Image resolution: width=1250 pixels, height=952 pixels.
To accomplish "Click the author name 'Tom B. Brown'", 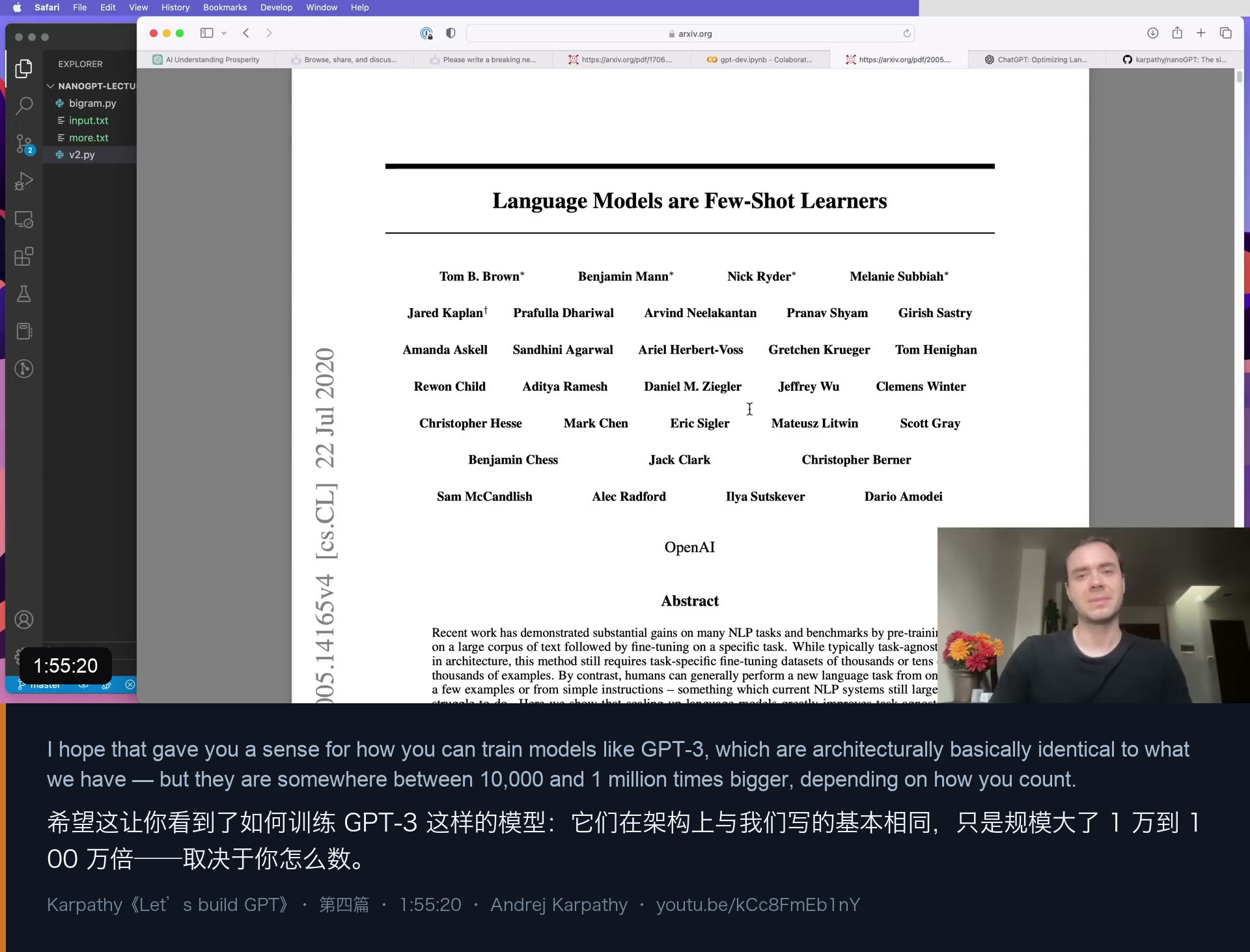I will tap(480, 276).
